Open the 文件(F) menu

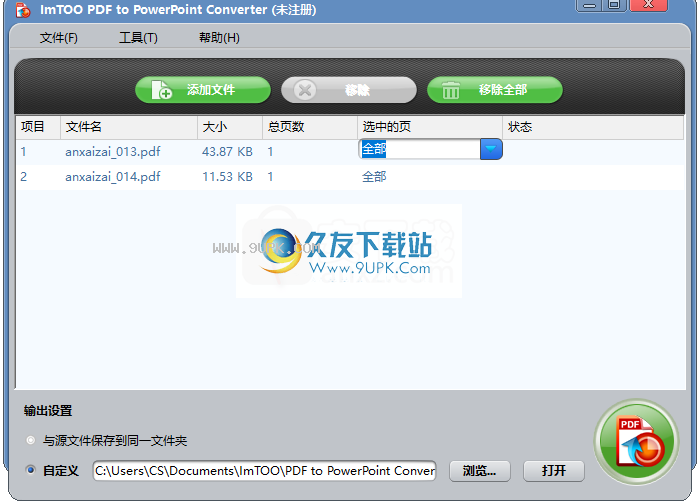pos(58,38)
